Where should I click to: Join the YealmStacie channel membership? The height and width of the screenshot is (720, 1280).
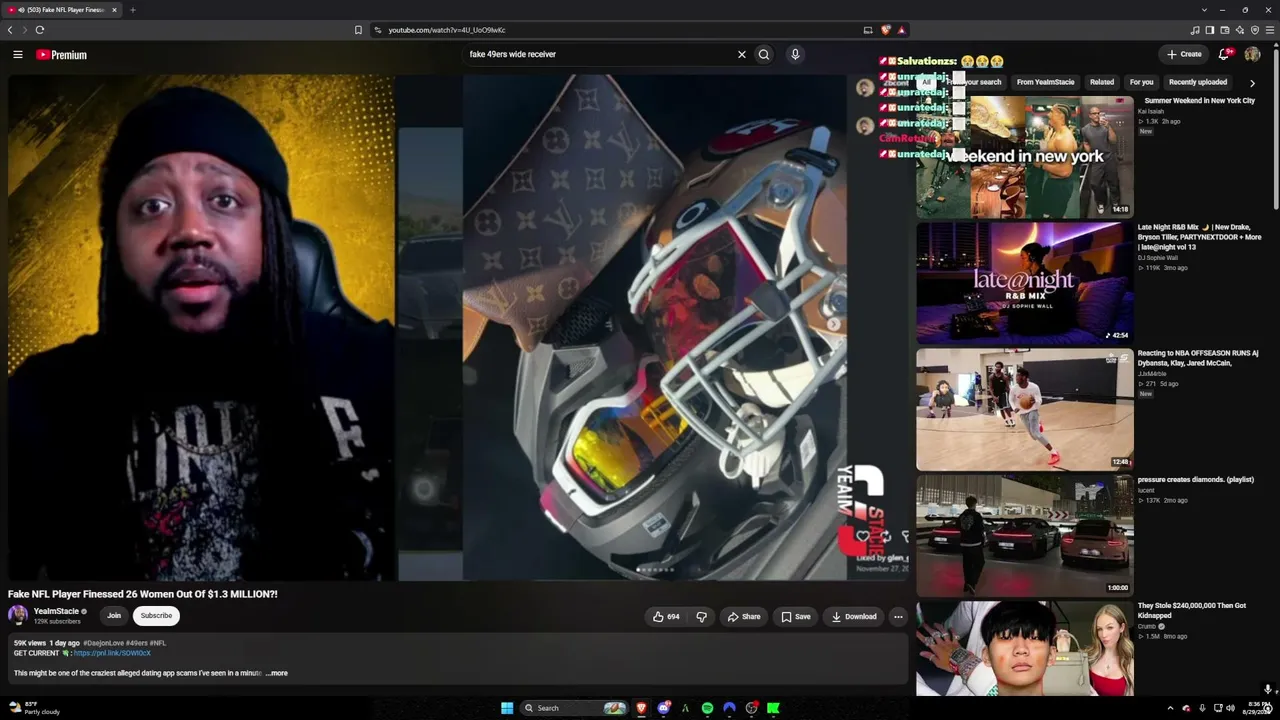tap(114, 616)
